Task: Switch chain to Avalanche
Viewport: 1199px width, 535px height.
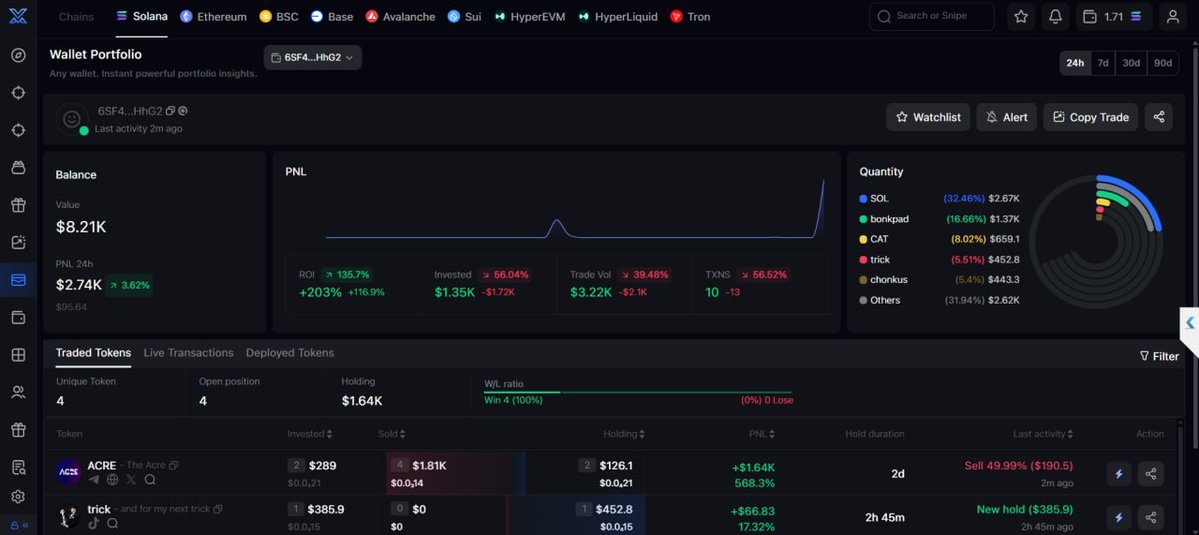Action: [401, 16]
